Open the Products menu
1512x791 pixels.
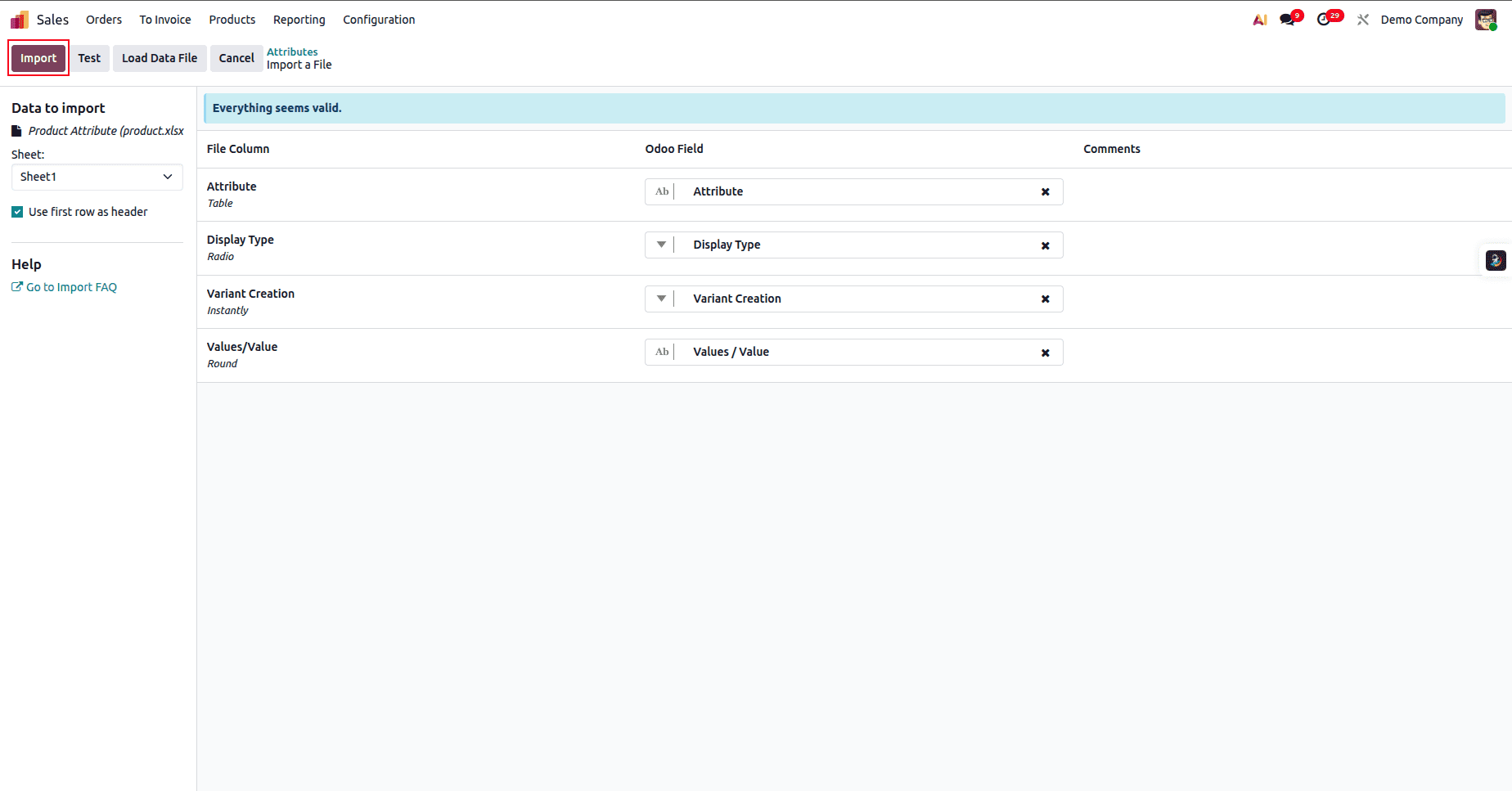pyautogui.click(x=232, y=19)
